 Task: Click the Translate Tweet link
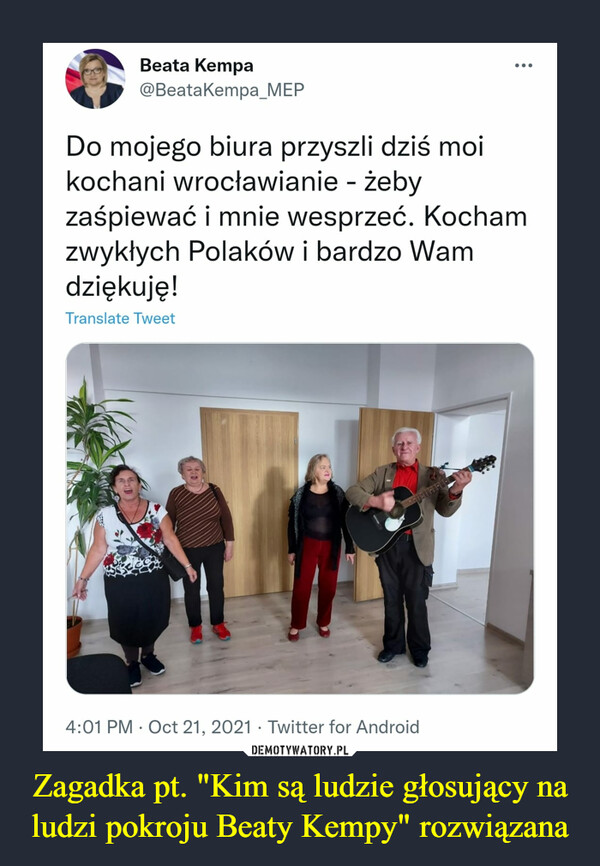point(120,318)
